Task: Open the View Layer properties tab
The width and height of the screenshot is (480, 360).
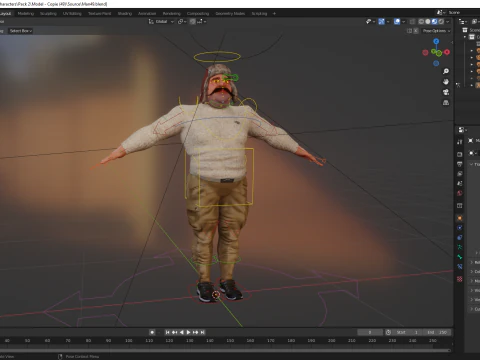Action: tap(460, 174)
